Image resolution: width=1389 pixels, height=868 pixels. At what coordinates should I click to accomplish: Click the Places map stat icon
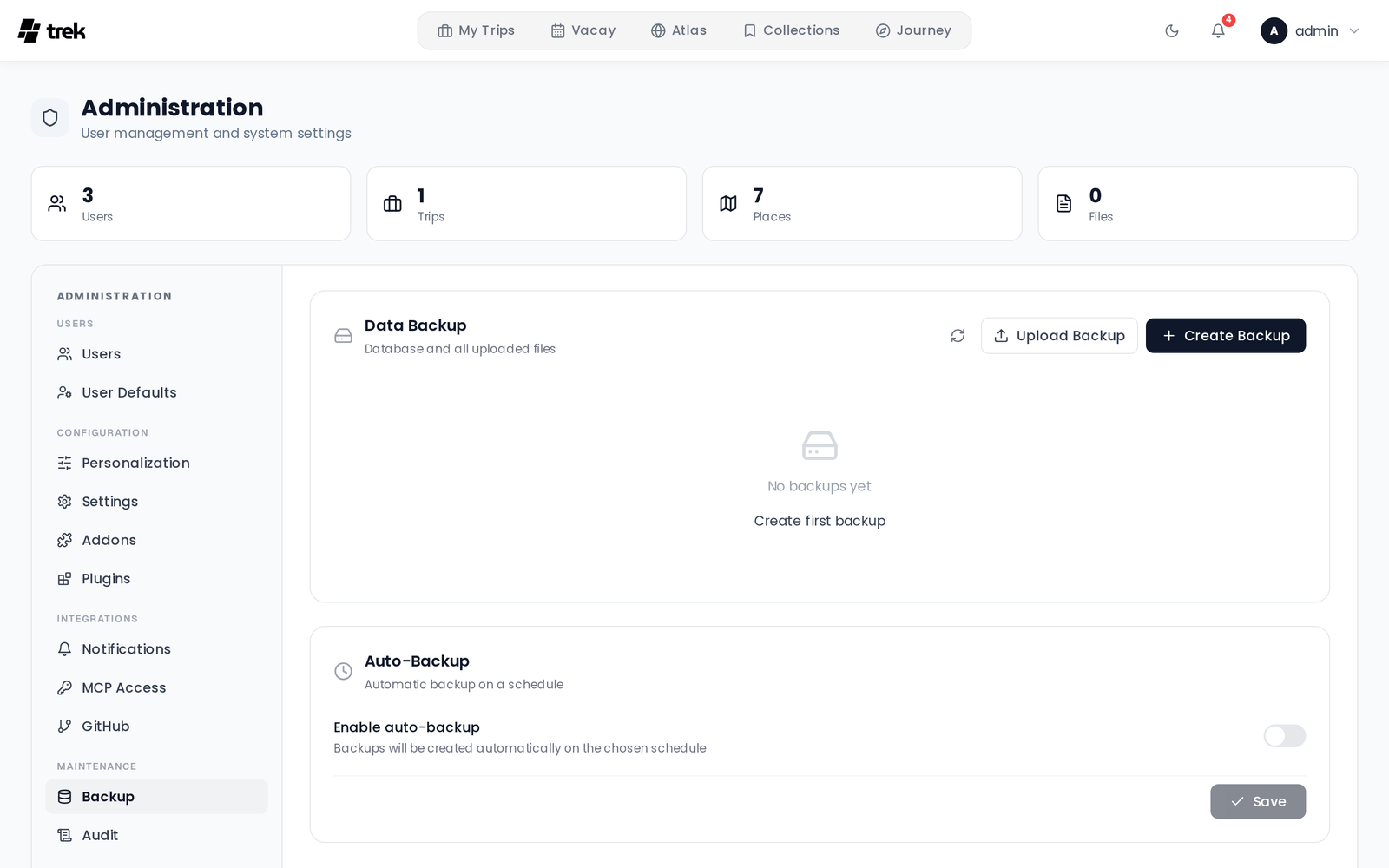(728, 204)
